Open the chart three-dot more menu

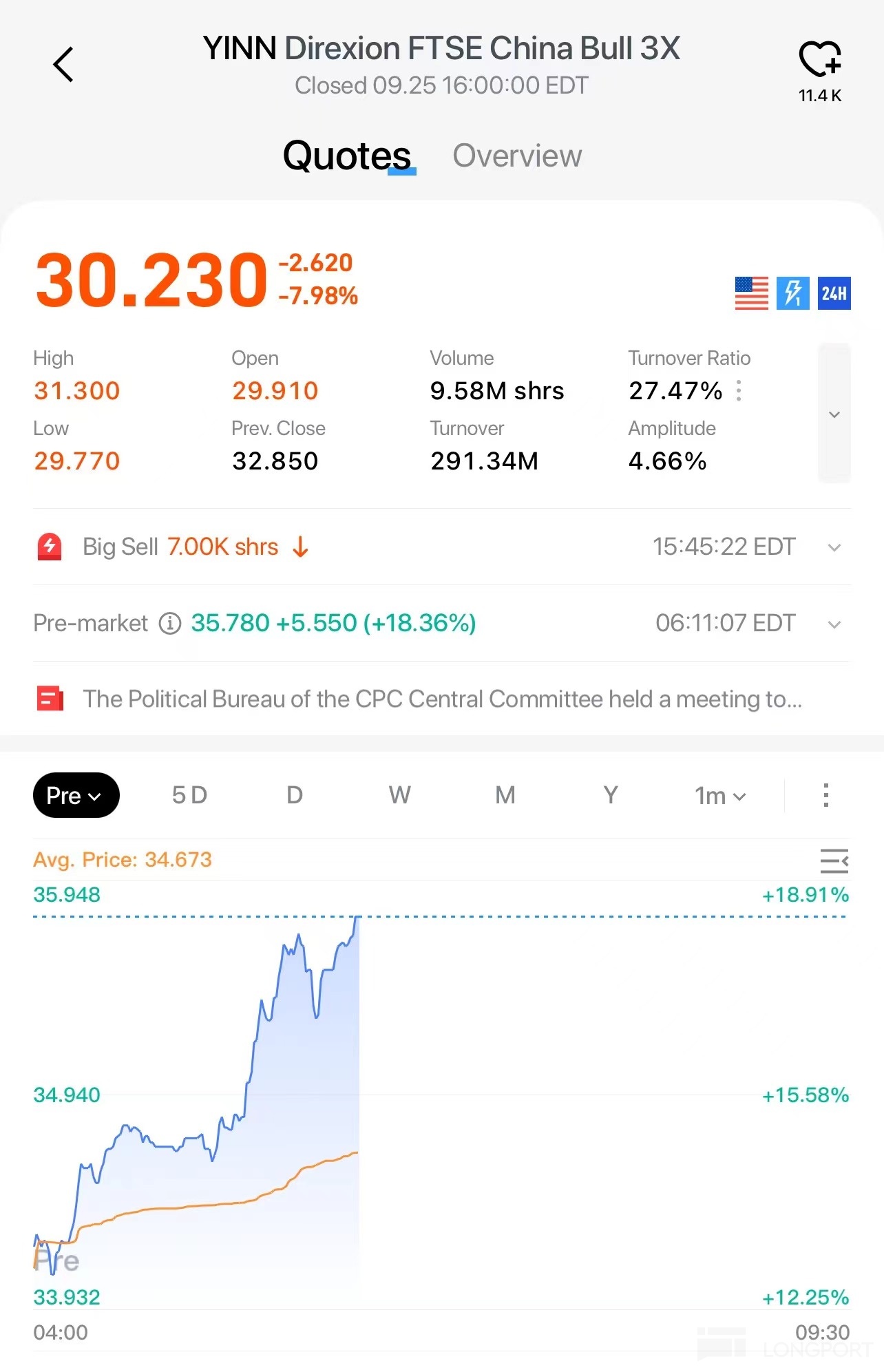[x=825, y=796]
